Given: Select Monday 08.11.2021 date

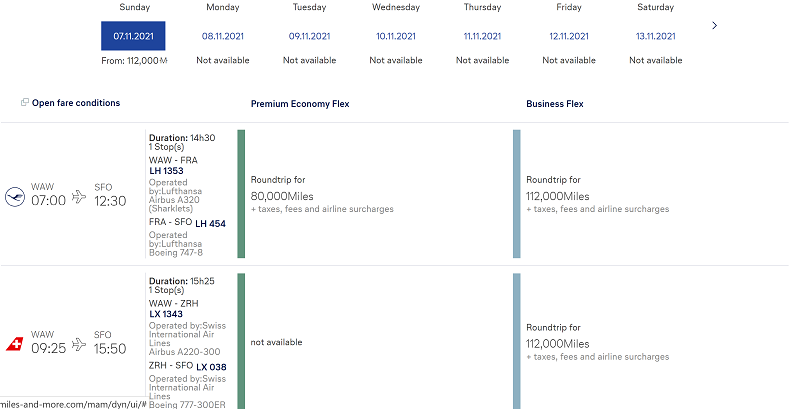Looking at the screenshot, I should (222, 36).
